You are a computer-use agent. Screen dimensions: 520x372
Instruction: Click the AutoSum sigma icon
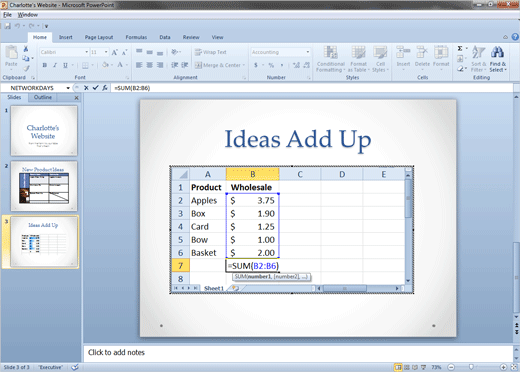[x=460, y=49]
